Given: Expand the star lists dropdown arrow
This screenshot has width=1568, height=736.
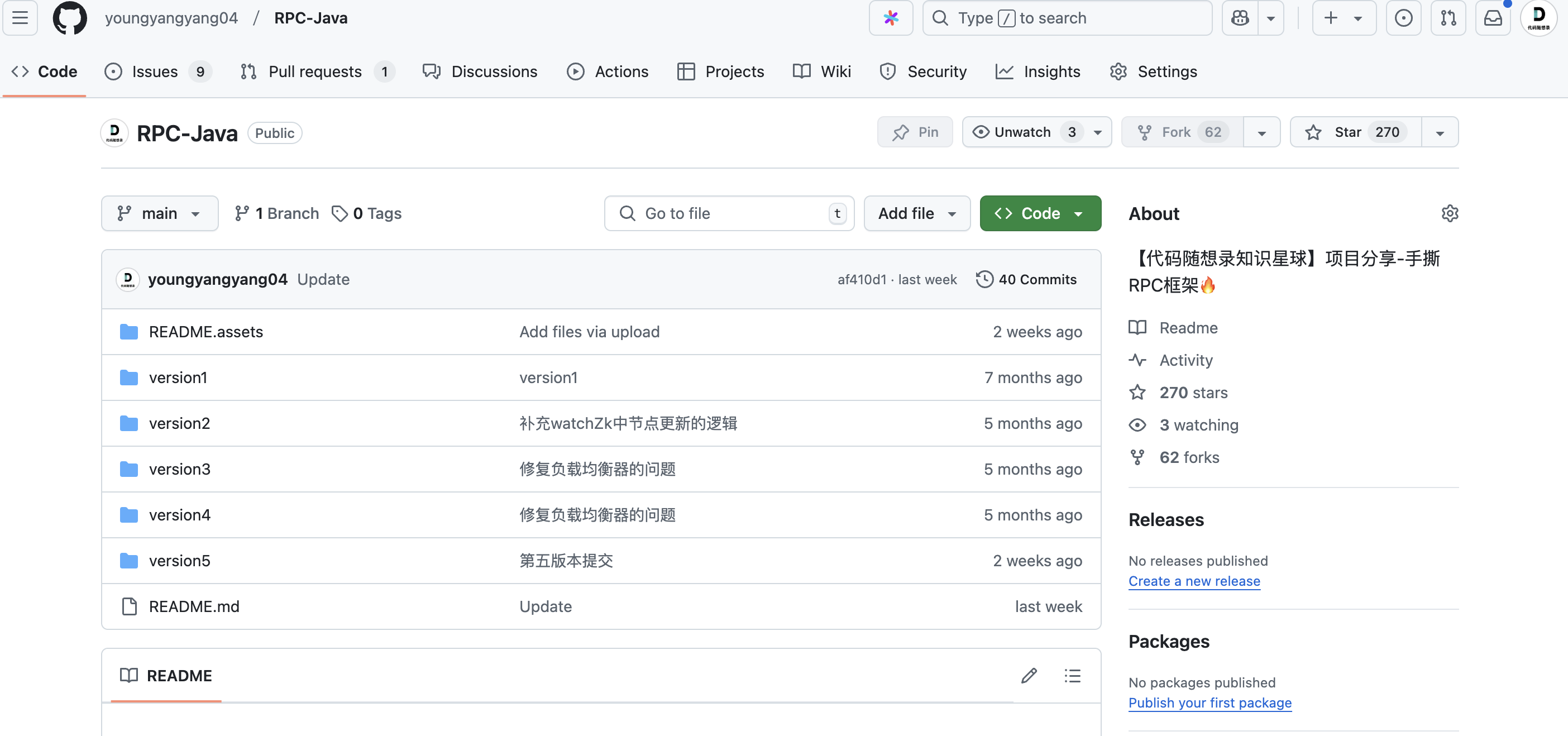Looking at the screenshot, I should click(1440, 132).
